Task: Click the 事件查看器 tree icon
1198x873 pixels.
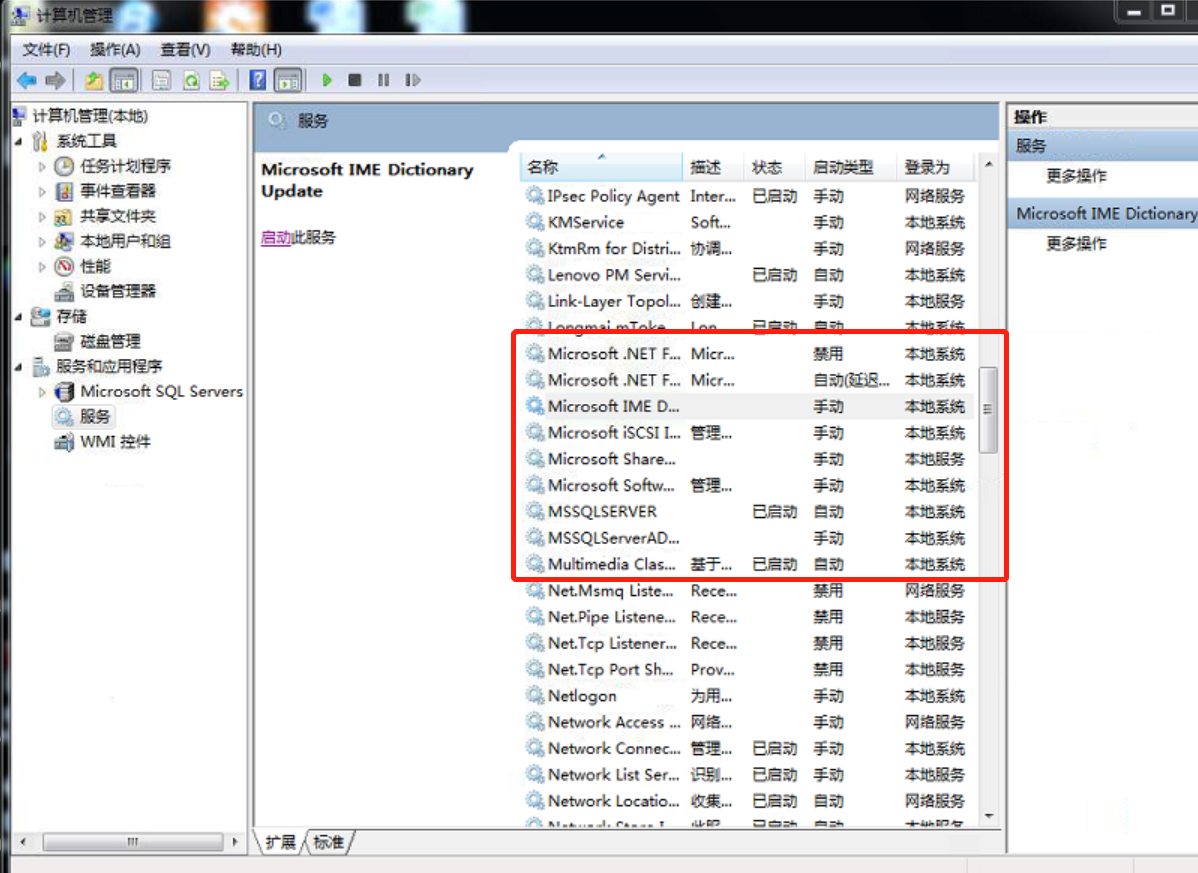Action: (x=64, y=191)
